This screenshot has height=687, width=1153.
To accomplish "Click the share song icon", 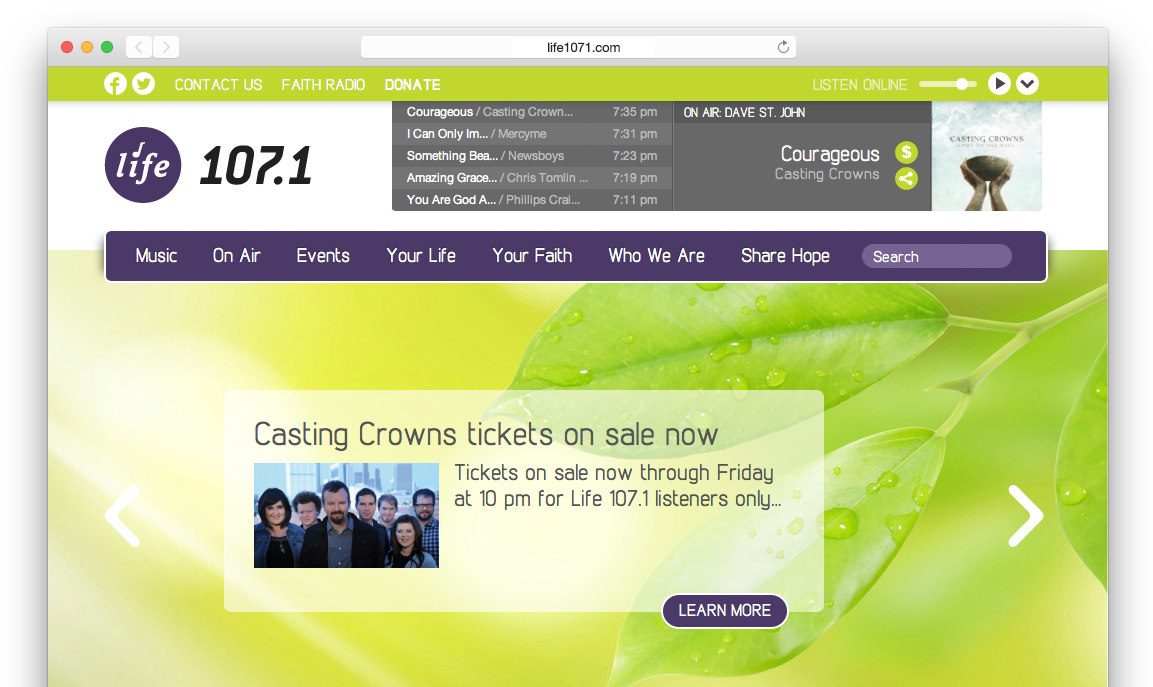I will tap(906, 178).
